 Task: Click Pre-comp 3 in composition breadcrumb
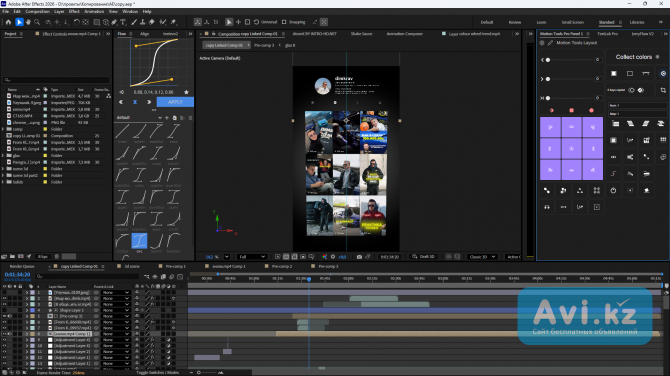[x=264, y=45]
